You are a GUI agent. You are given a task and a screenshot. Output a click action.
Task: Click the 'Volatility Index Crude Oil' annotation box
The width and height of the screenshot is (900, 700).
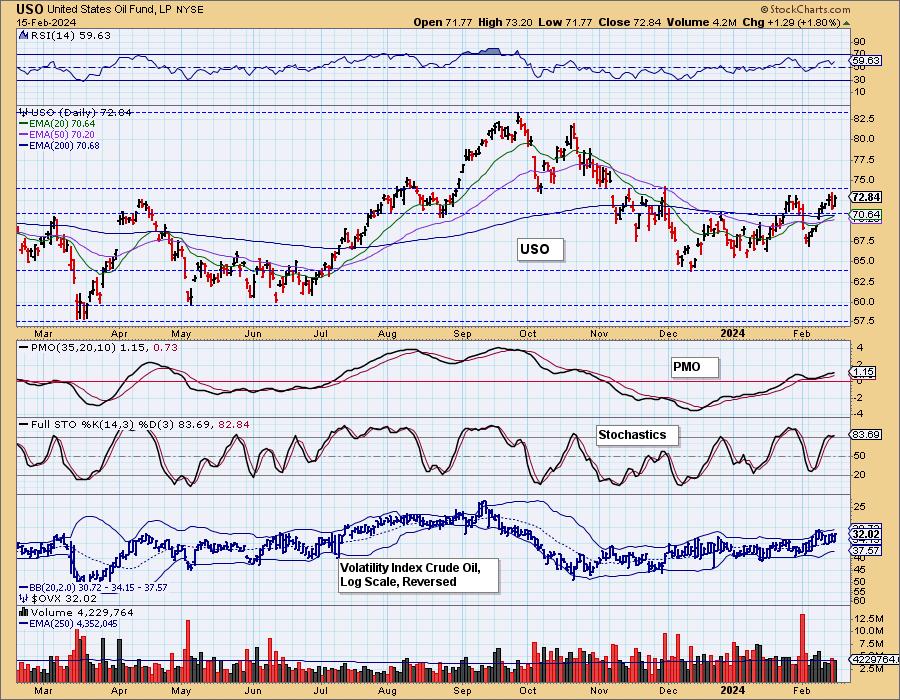coord(418,575)
